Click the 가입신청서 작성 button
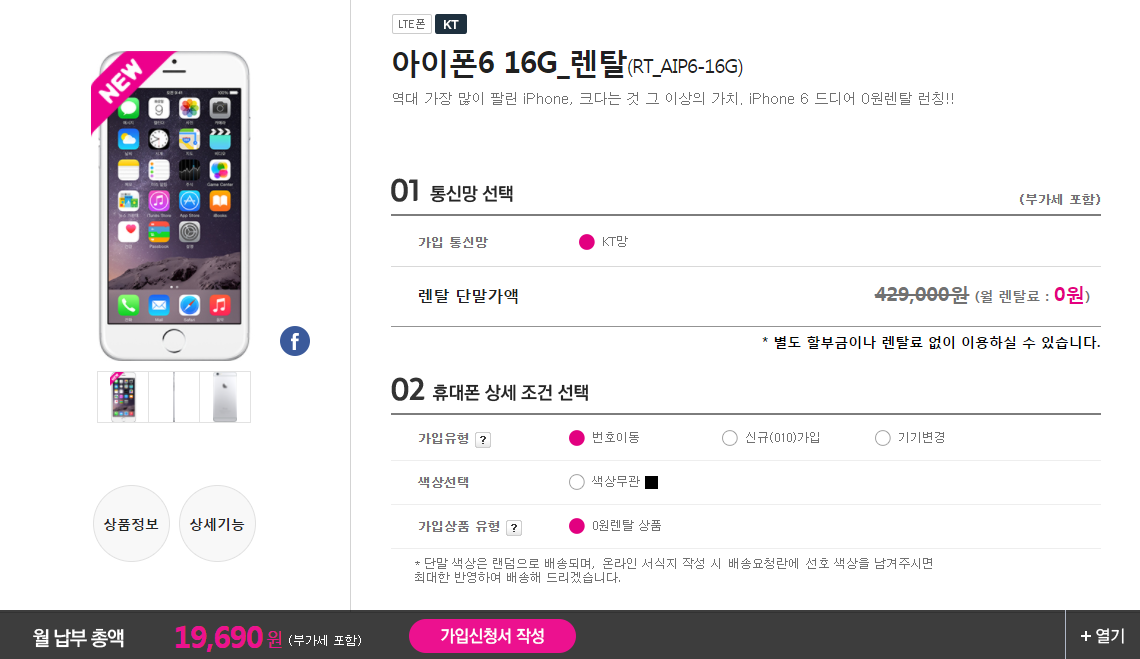Screen dimensions: 1140x659 coord(492,636)
